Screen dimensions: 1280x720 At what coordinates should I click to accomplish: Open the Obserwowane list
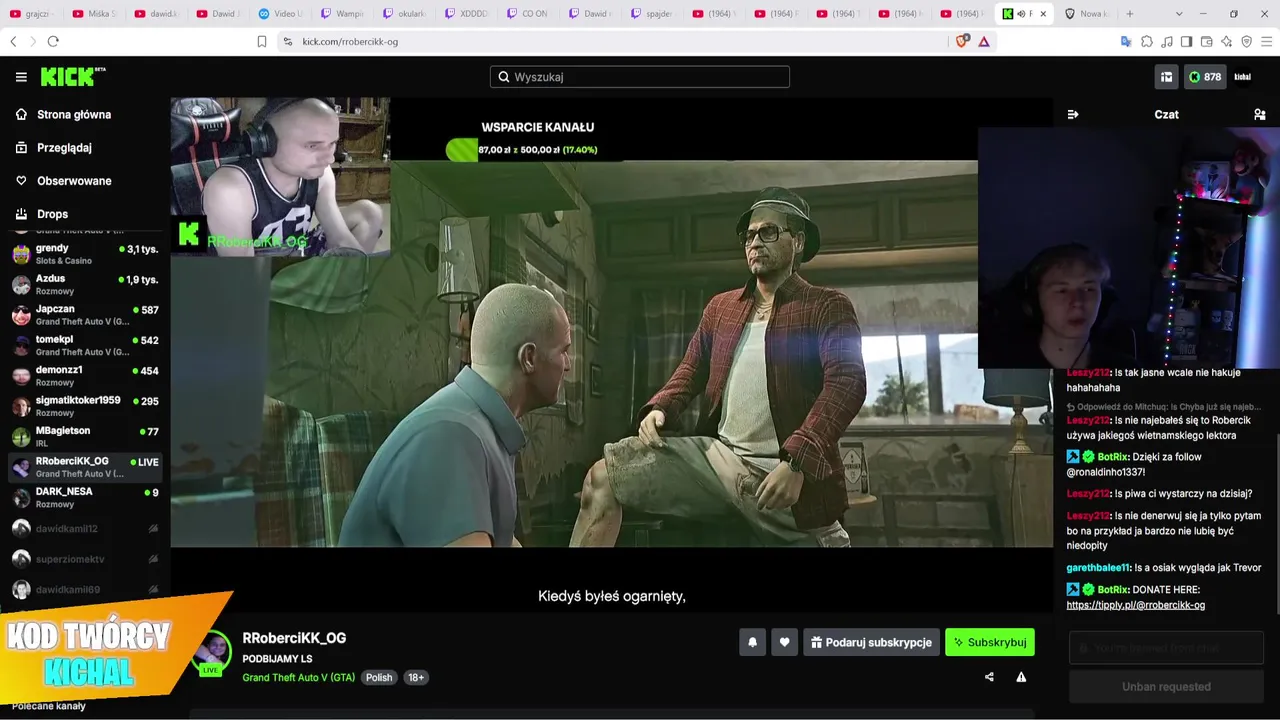pos(74,181)
